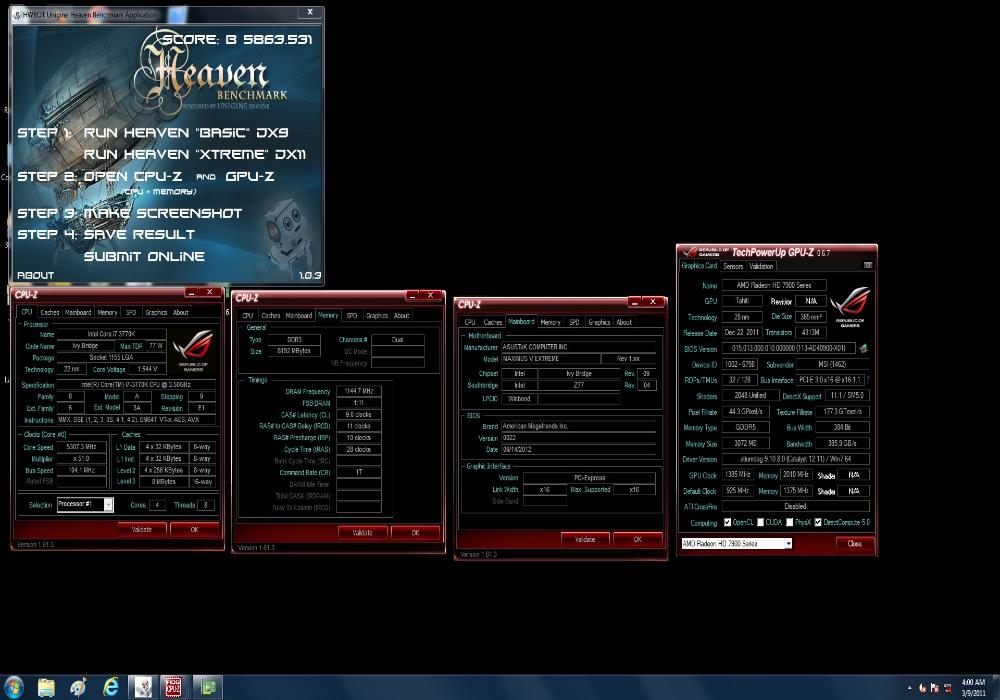Open Windows Explorer folder on the taskbar
Screen dimensions: 1000x700
[47, 687]
